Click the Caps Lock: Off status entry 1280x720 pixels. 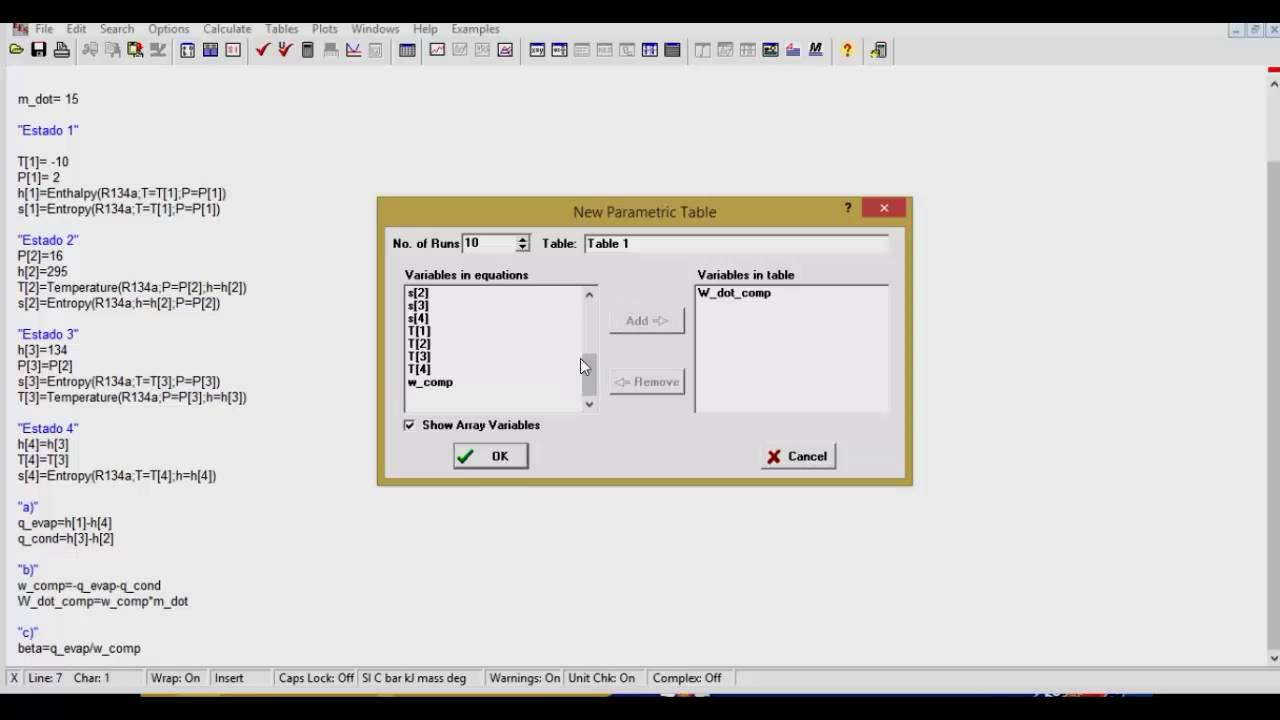[316, 678]
